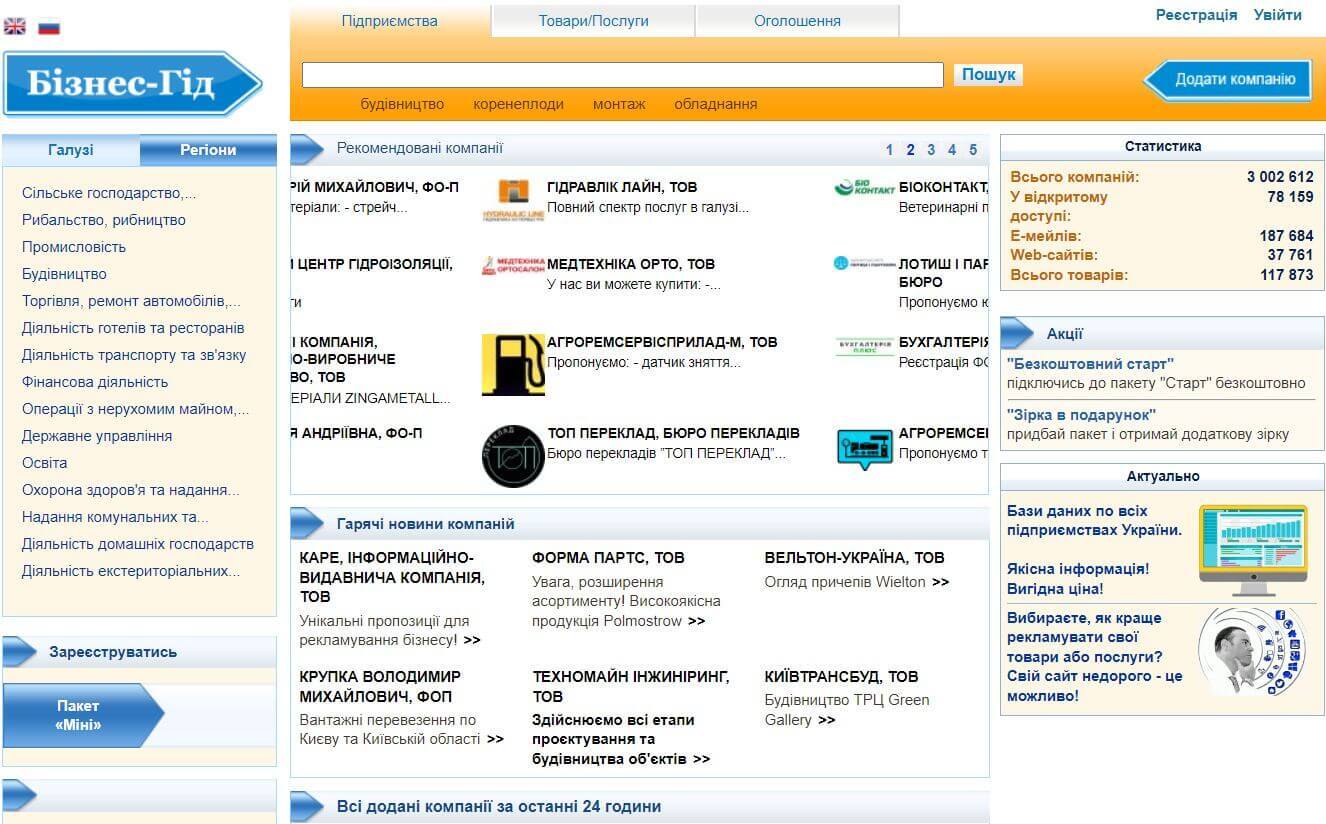
Task: Go to page 3 of recommended companies
Action: 930,149
